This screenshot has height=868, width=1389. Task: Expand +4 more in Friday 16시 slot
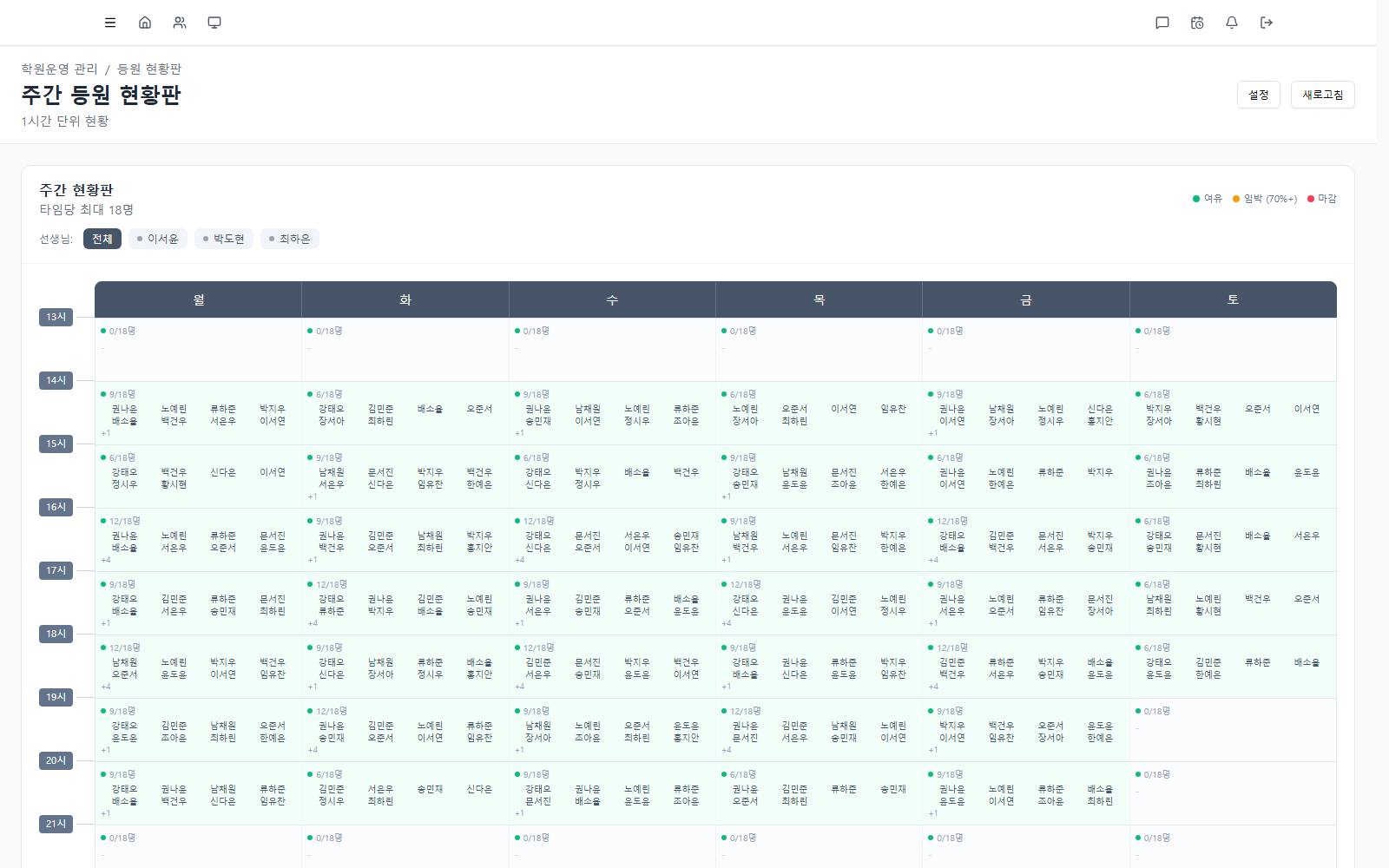click(933, 560)
